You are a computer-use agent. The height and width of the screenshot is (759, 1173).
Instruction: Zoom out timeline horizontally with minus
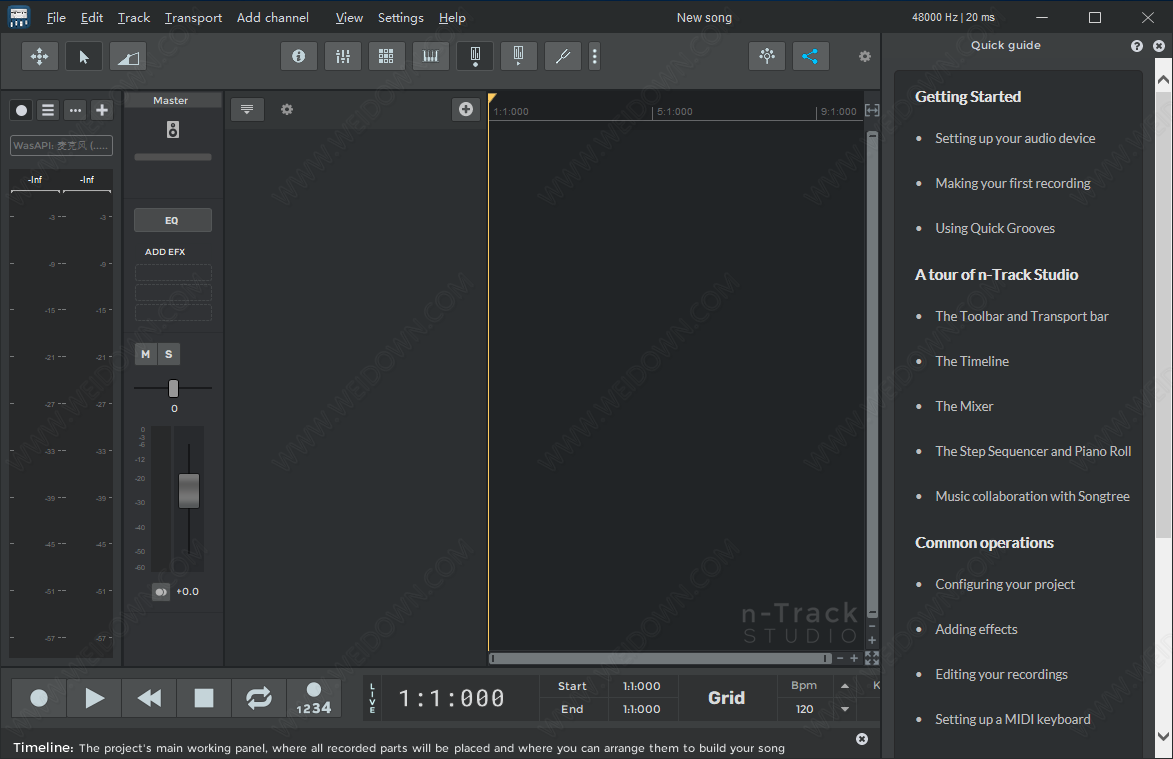840,658
